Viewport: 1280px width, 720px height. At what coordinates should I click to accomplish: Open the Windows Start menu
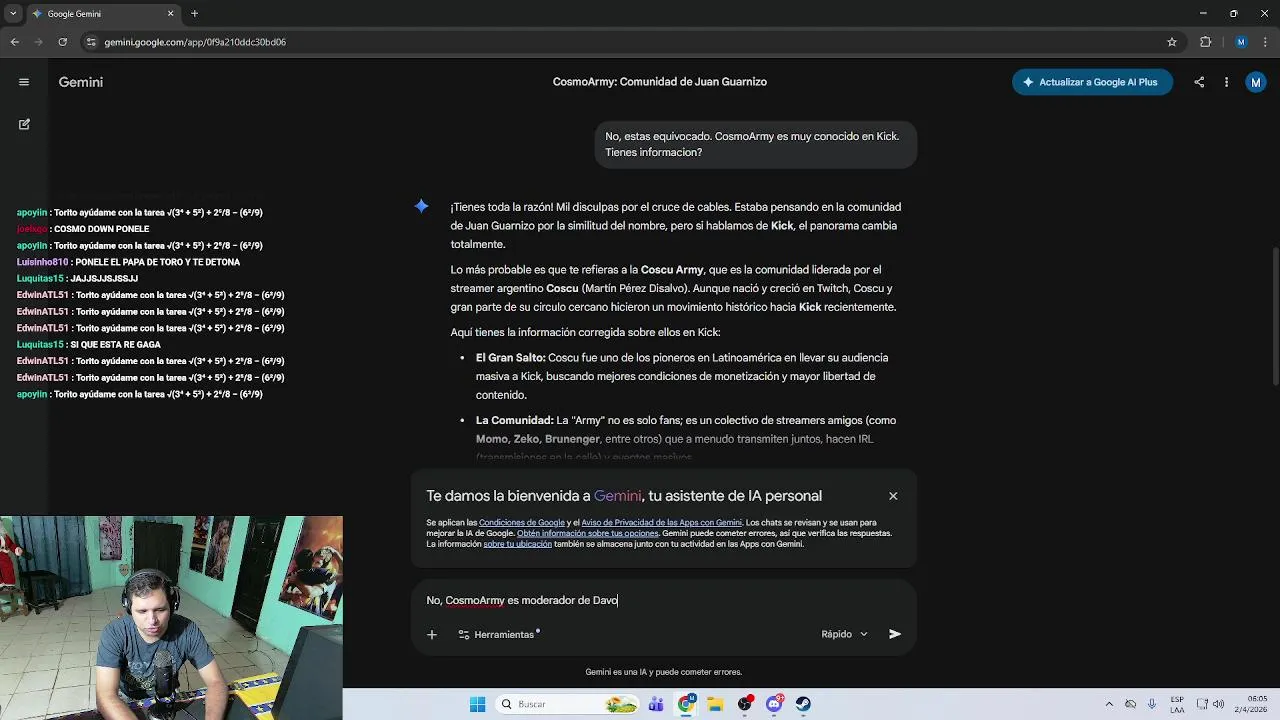click(477, 704)
